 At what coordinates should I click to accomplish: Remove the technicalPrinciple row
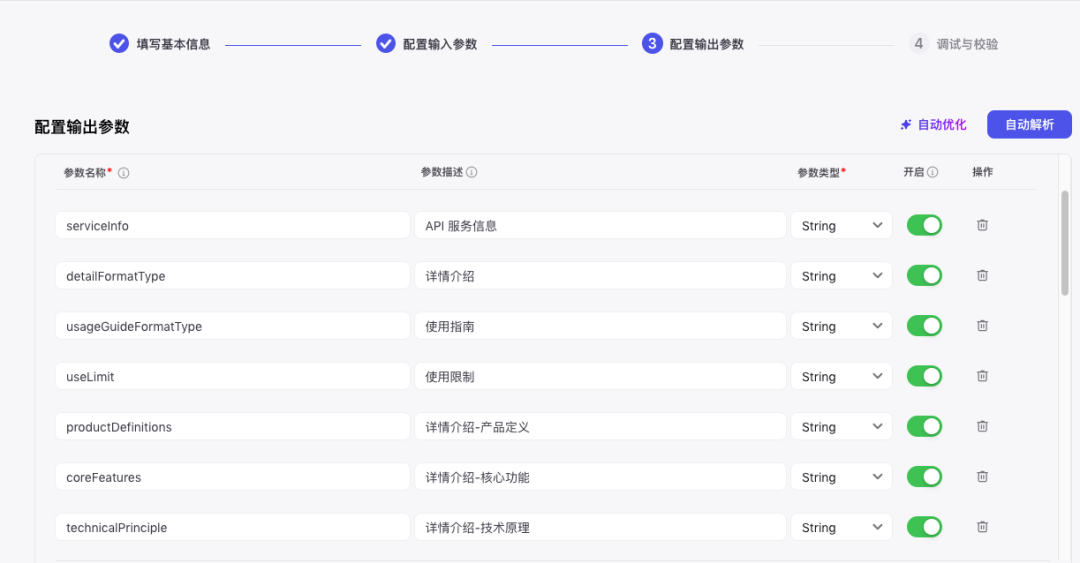coord(982,527)
